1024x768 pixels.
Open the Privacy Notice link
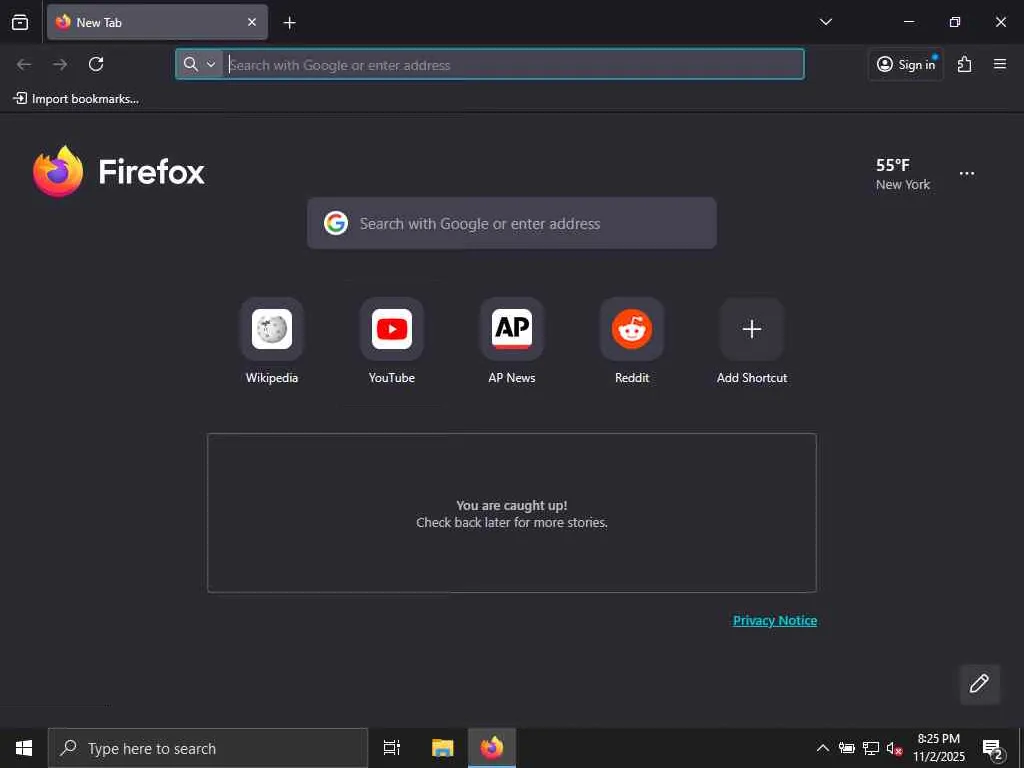click(775, 620)
